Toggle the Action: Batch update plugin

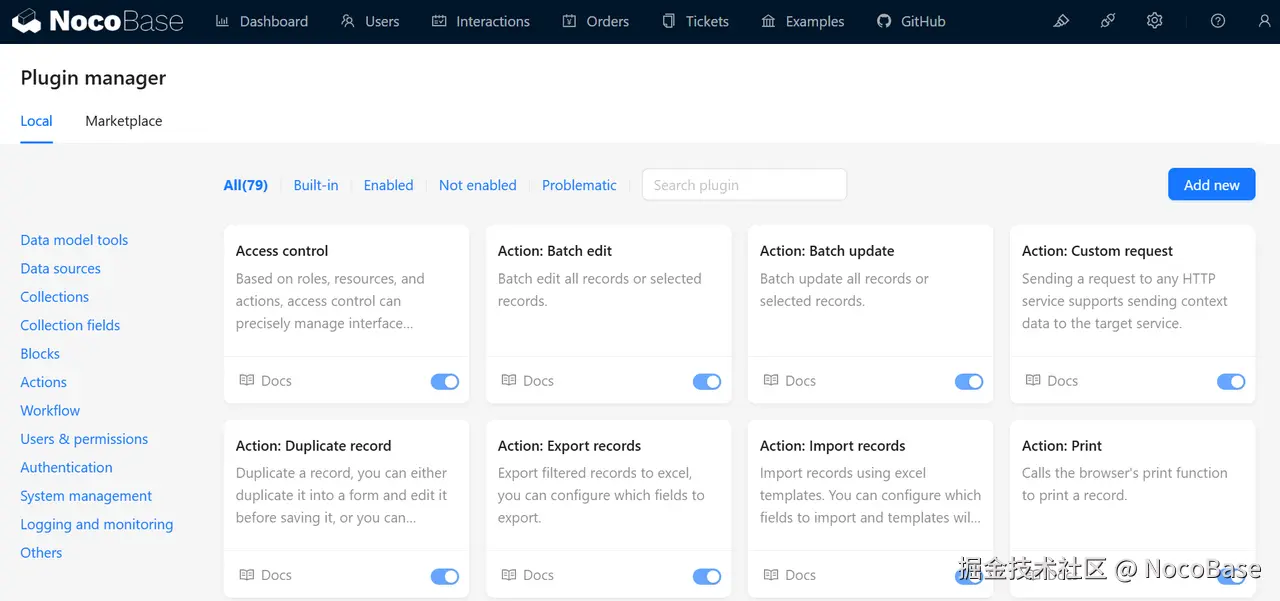point(969,381)
